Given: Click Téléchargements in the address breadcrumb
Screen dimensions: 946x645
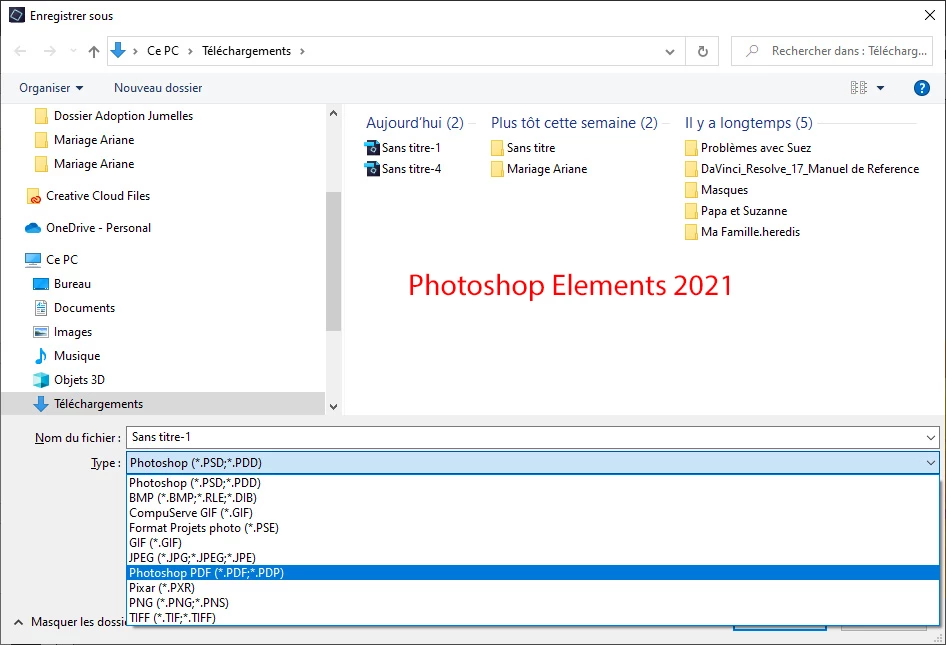Looking at the screenshot, I should point(246,51).
